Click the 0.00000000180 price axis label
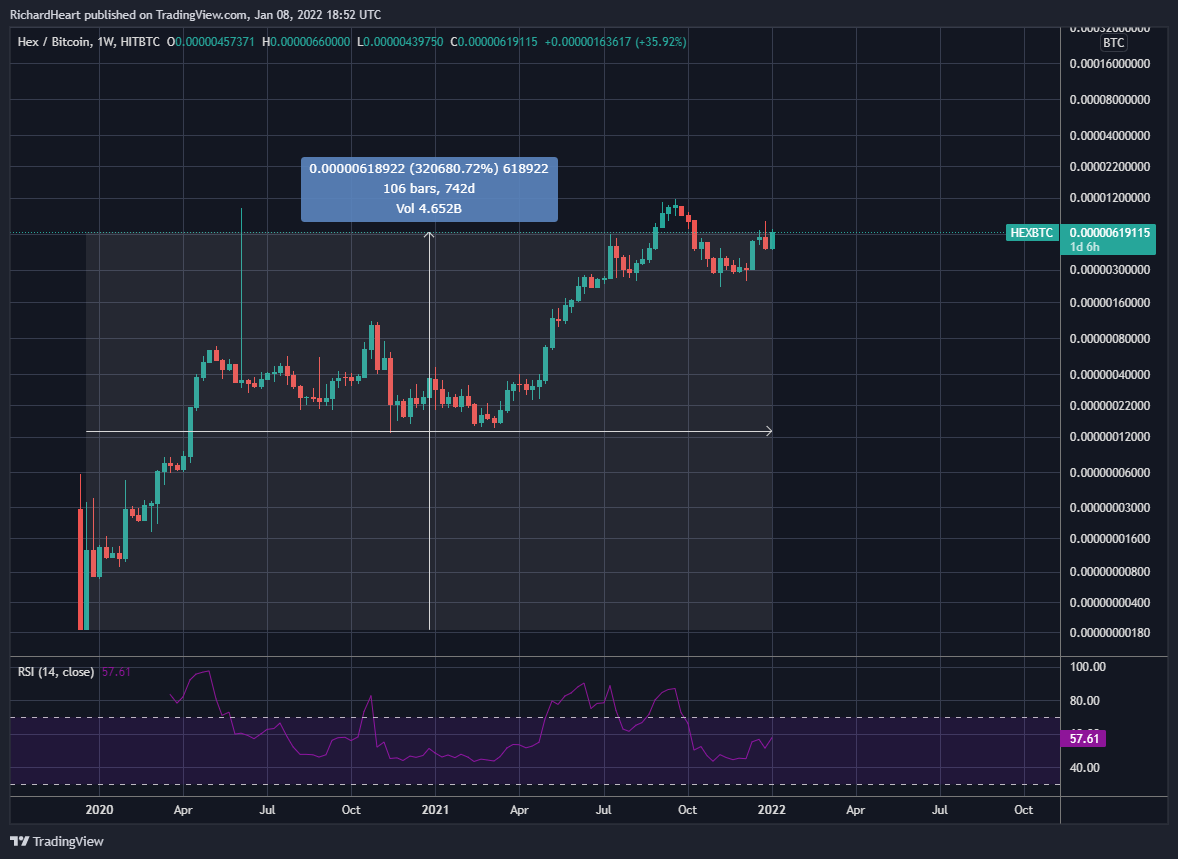1178x859 pixels. point(1110,633)
